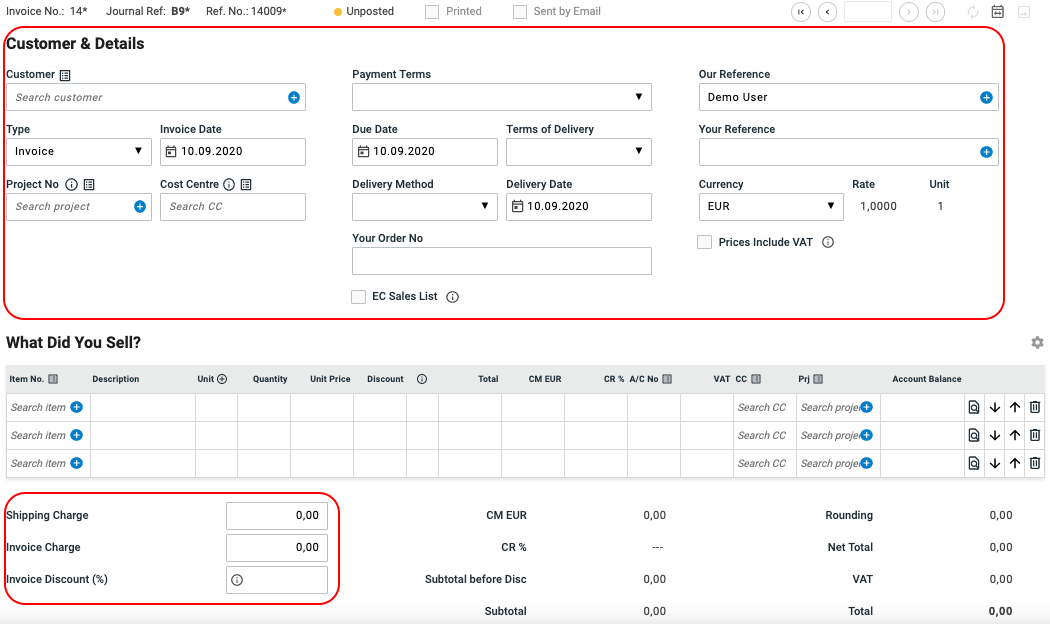Move the third item row up
Image resolution: width=1050 pixels, height=629 pixels.
click(1015, 463)
